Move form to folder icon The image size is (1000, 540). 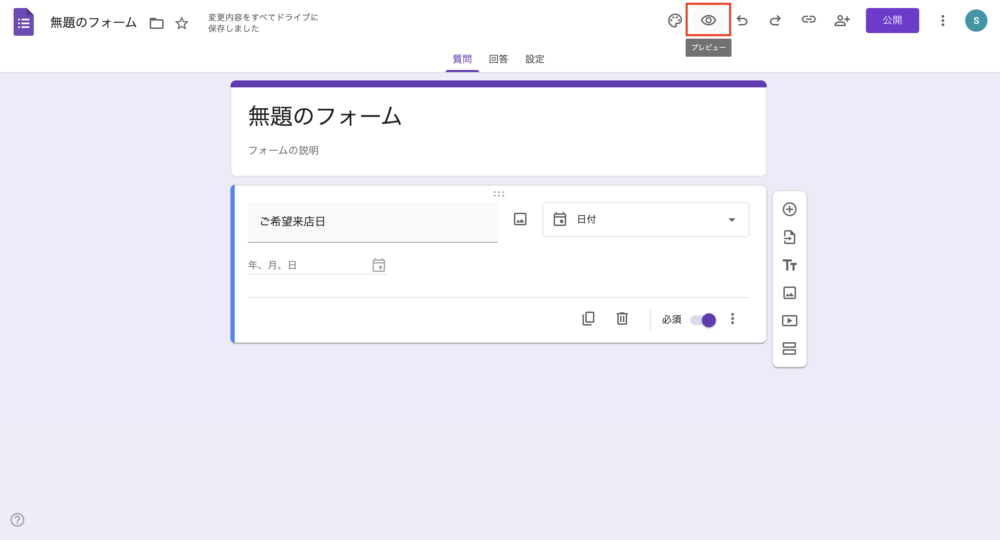click(156, 24)
